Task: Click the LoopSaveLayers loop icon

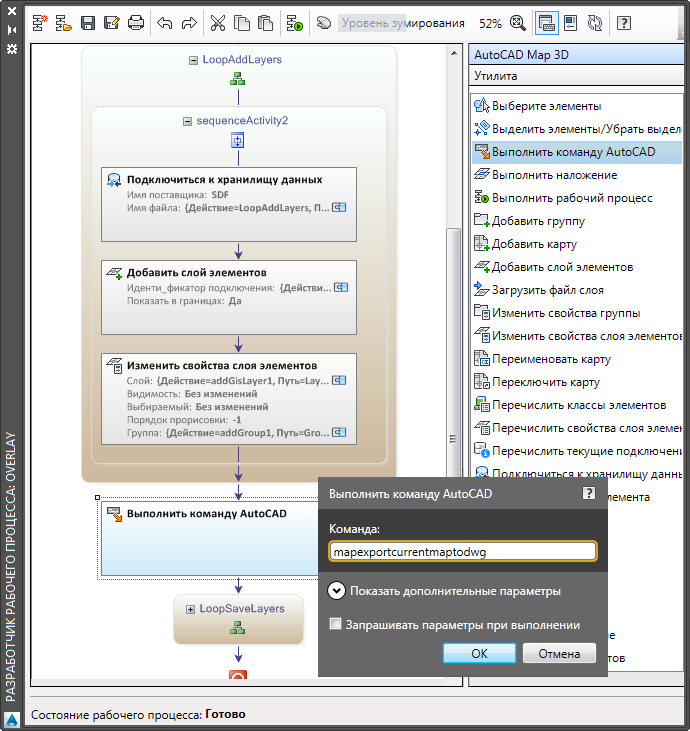Action: click(x=238, y=628)
